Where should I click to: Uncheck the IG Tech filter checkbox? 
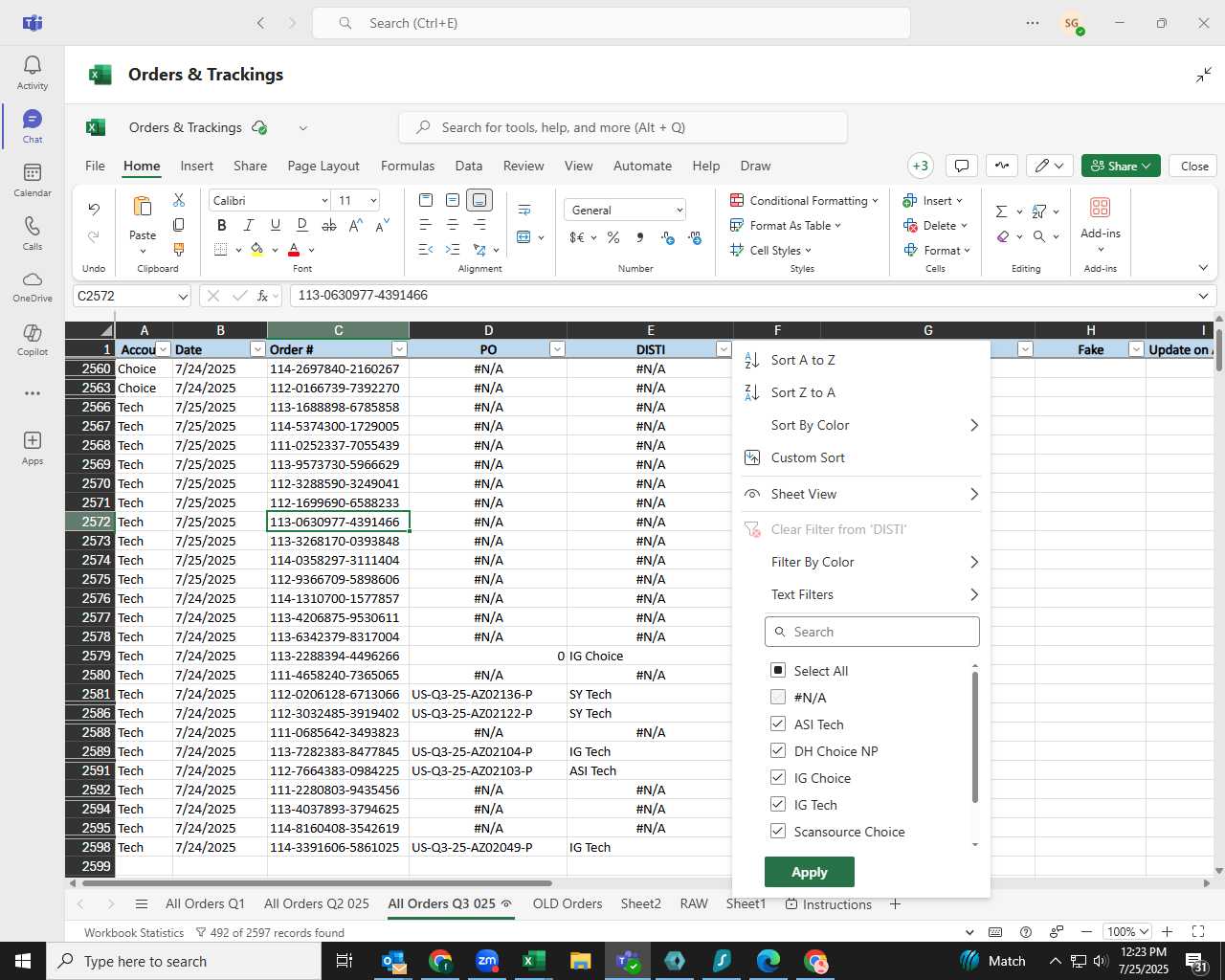coord(778,804)
